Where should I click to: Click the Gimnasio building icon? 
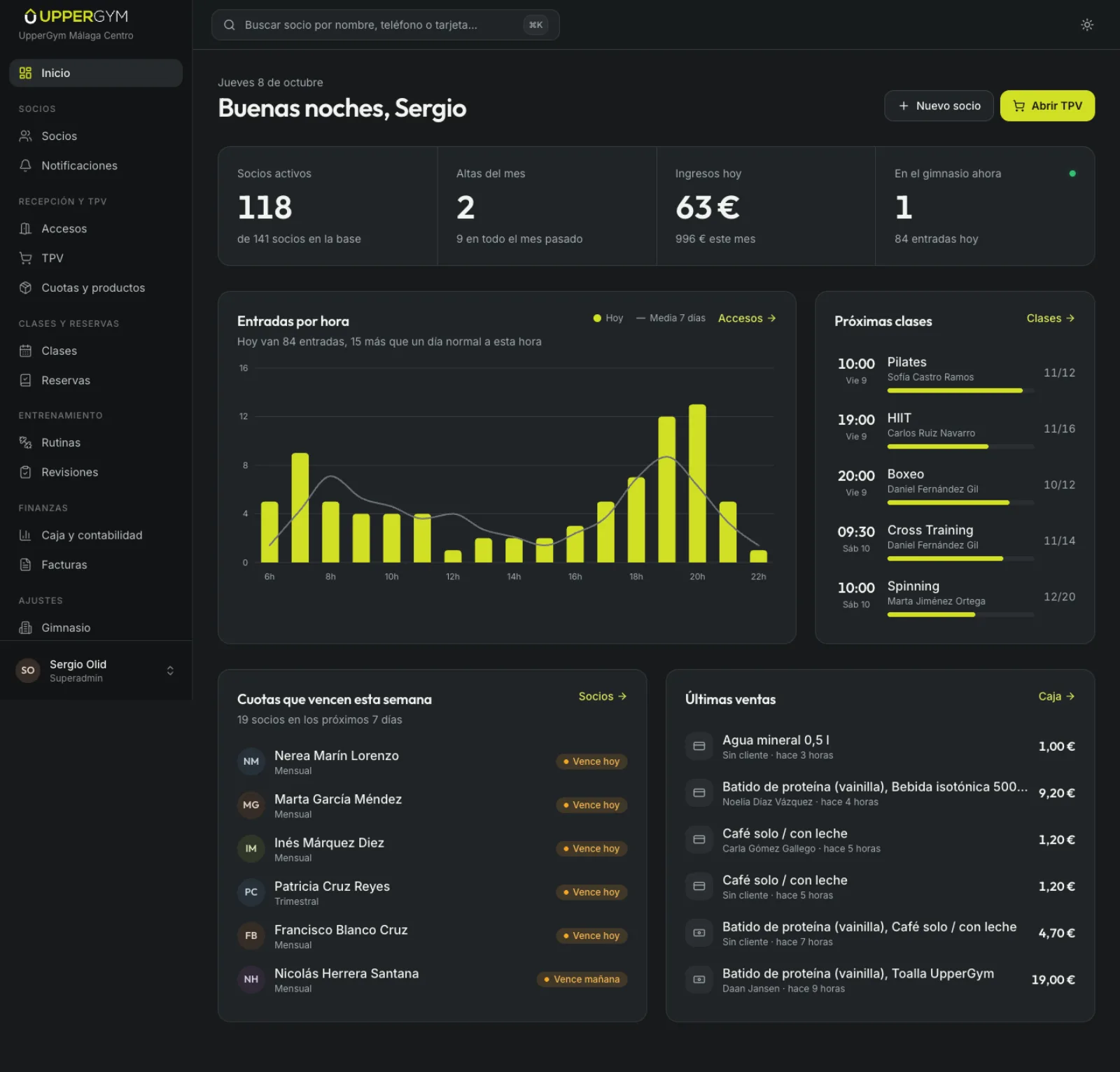pos(26,628)
